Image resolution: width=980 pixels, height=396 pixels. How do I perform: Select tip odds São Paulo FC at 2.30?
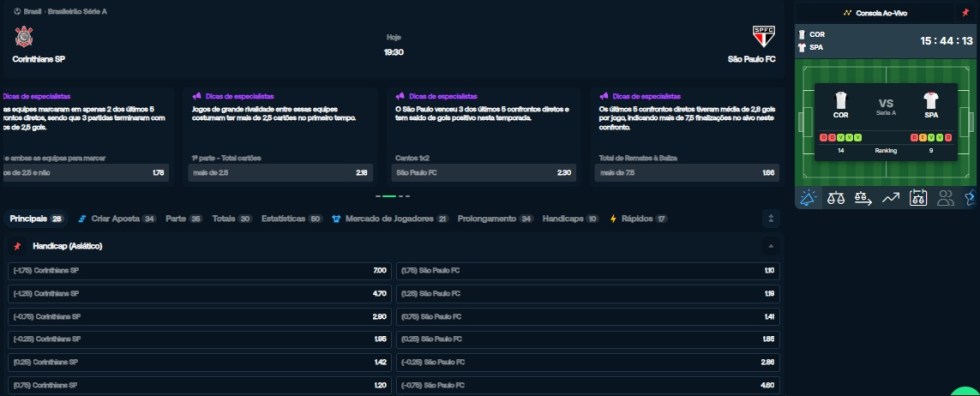(x=484, y=173)
